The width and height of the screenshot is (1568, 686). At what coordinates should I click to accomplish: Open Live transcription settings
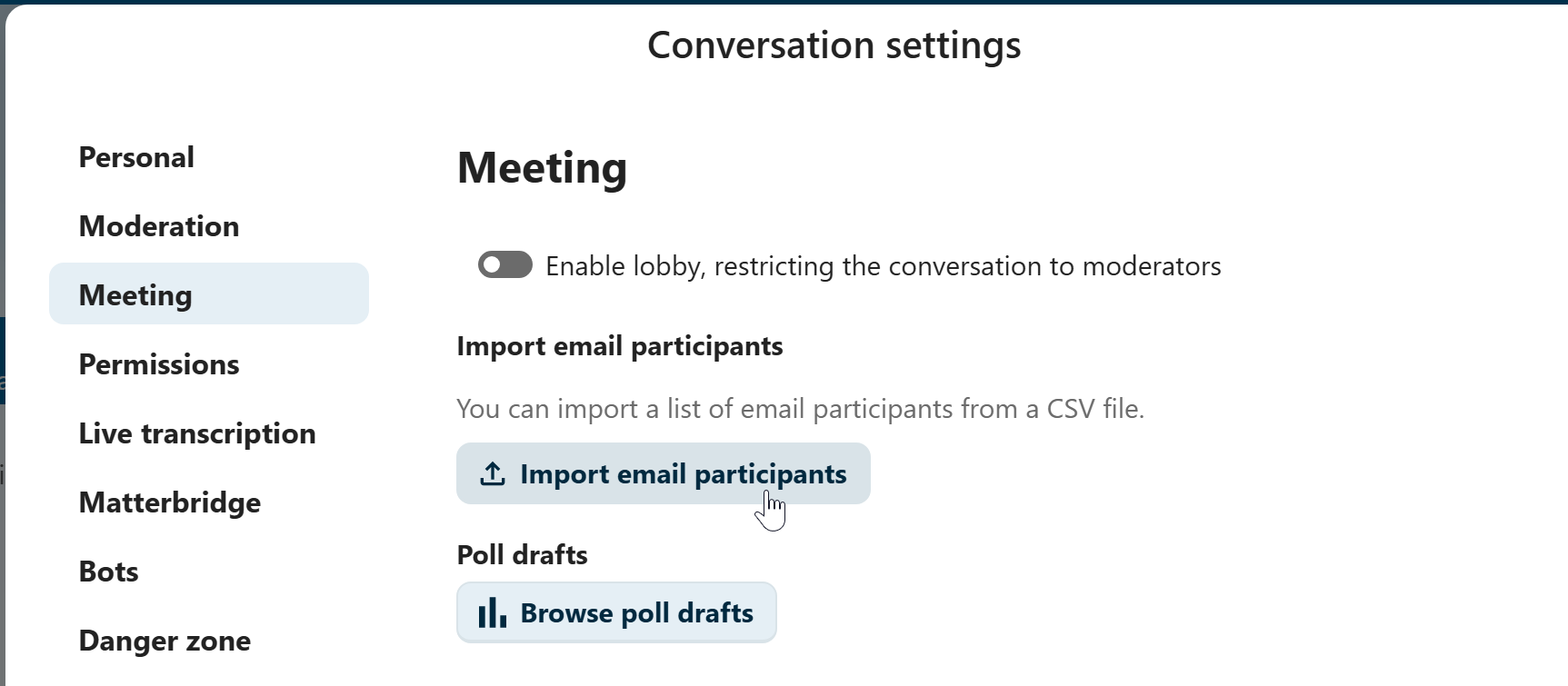[197, 433]
